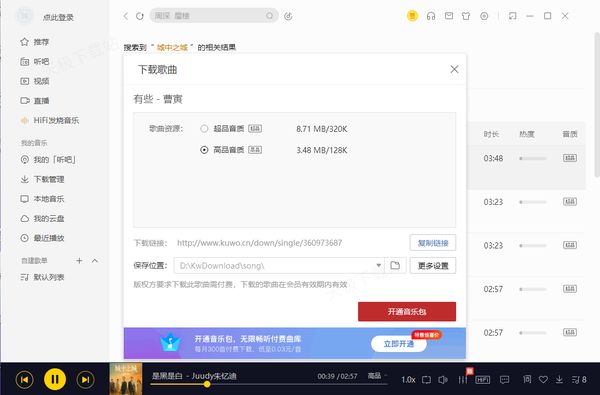Close the download song dialog
600x395 pixels.
[454, 69]
